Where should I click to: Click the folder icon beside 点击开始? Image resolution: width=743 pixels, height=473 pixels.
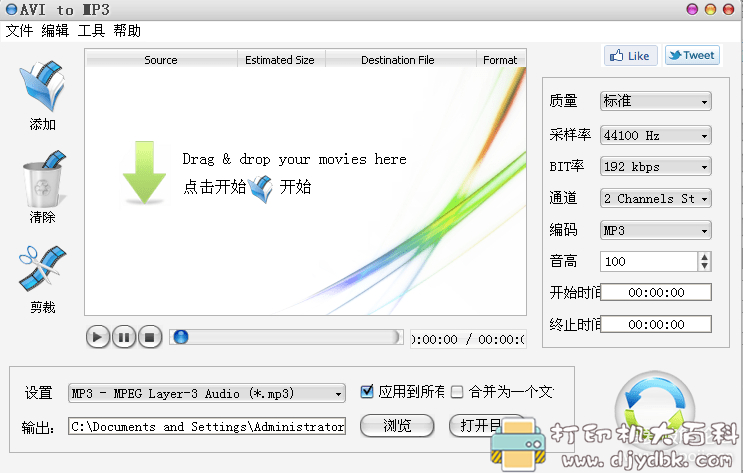click(261, 188)
